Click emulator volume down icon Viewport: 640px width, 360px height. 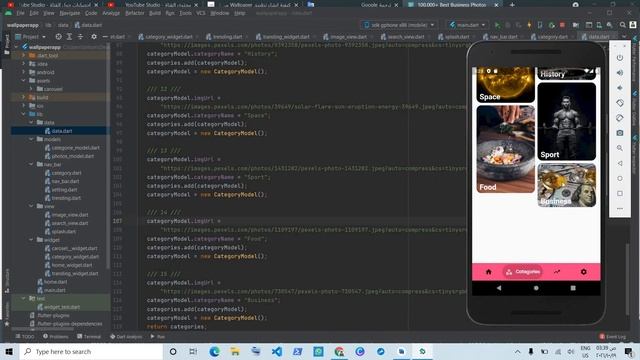[620, 88]
